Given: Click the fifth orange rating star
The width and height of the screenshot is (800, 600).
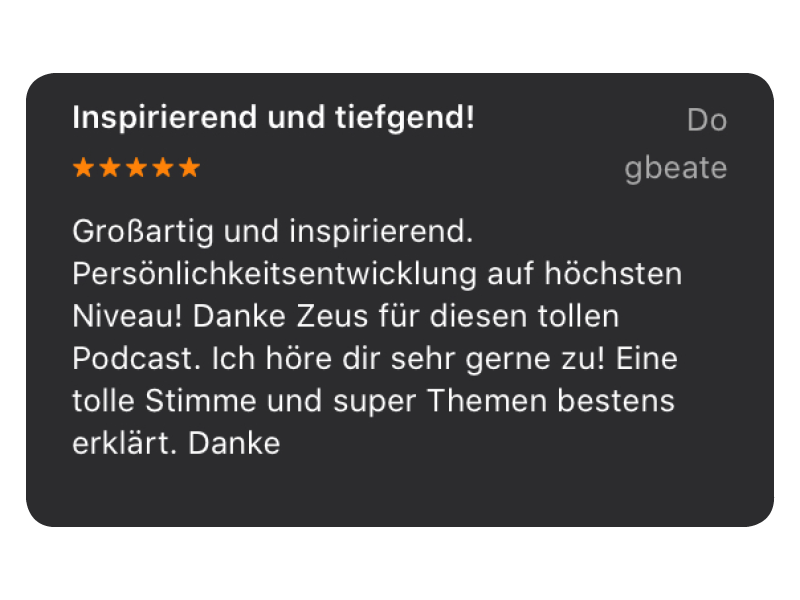Looking at the screenshot, I should (189, 167).
